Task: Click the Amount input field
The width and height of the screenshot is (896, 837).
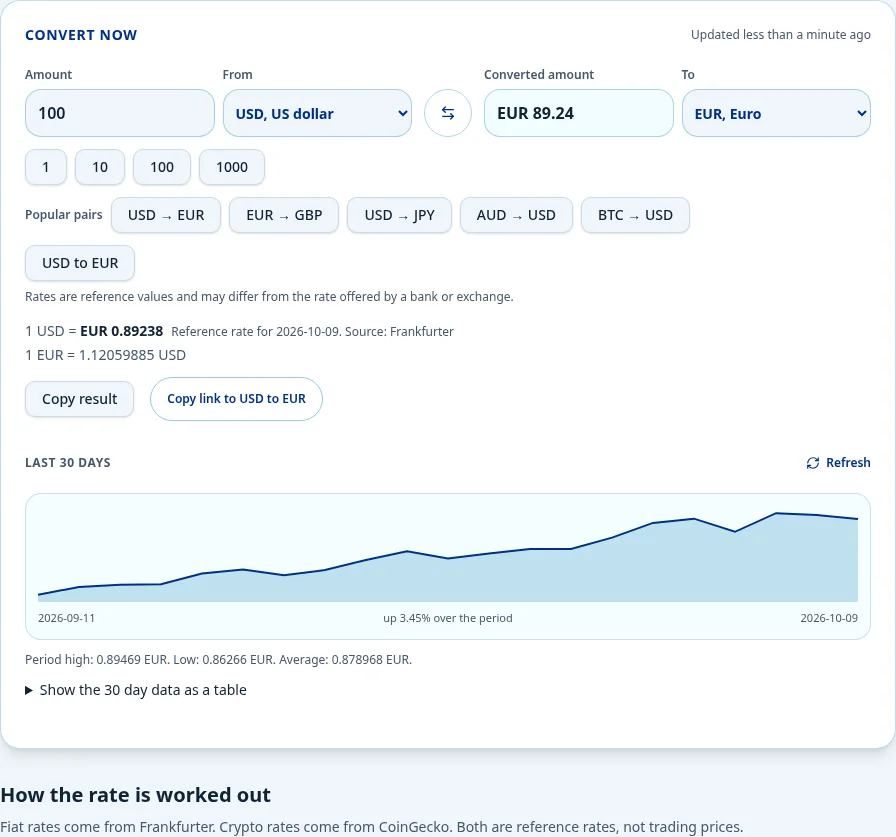Action: [119, 113]
